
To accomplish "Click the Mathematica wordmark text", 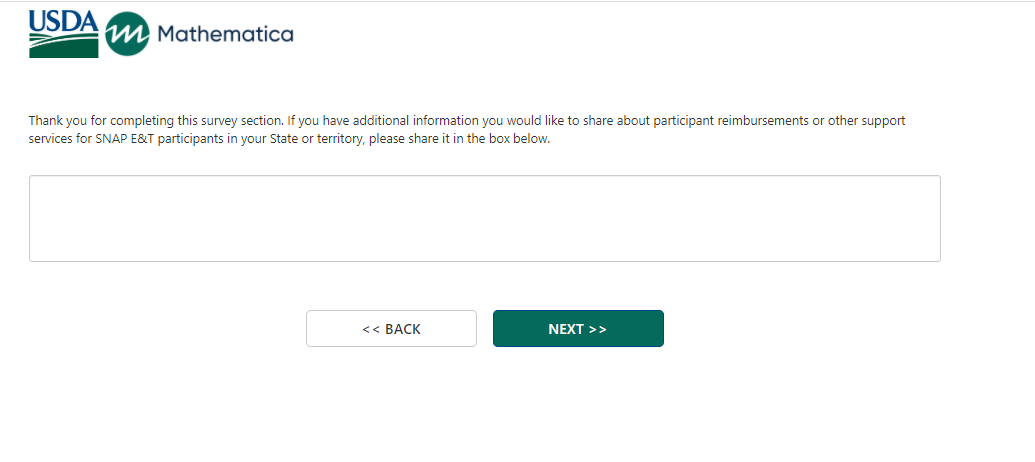I will pyautogui.click(x=225, y=35).
